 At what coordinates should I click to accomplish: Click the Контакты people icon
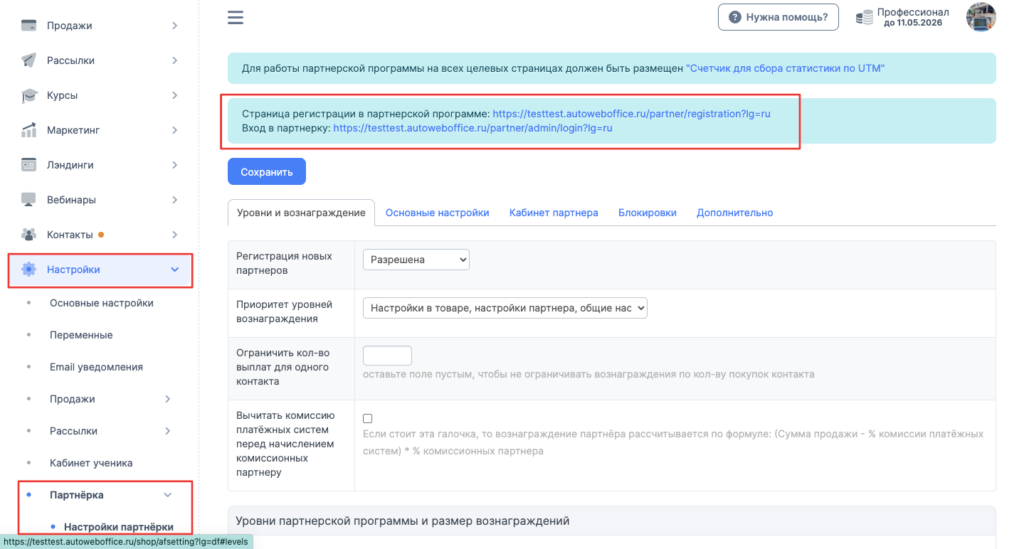(29, 235)
